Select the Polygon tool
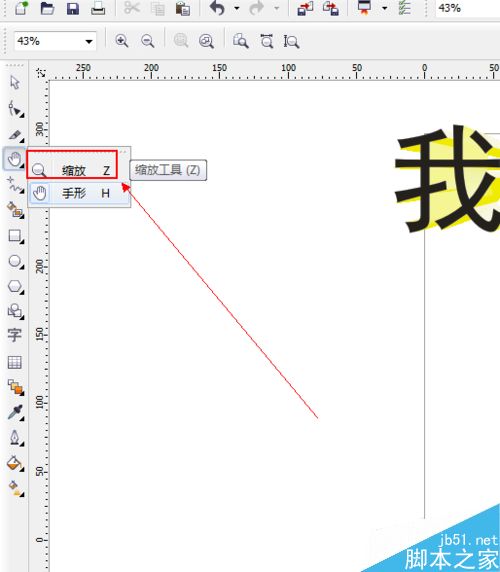 click(15, 287)
